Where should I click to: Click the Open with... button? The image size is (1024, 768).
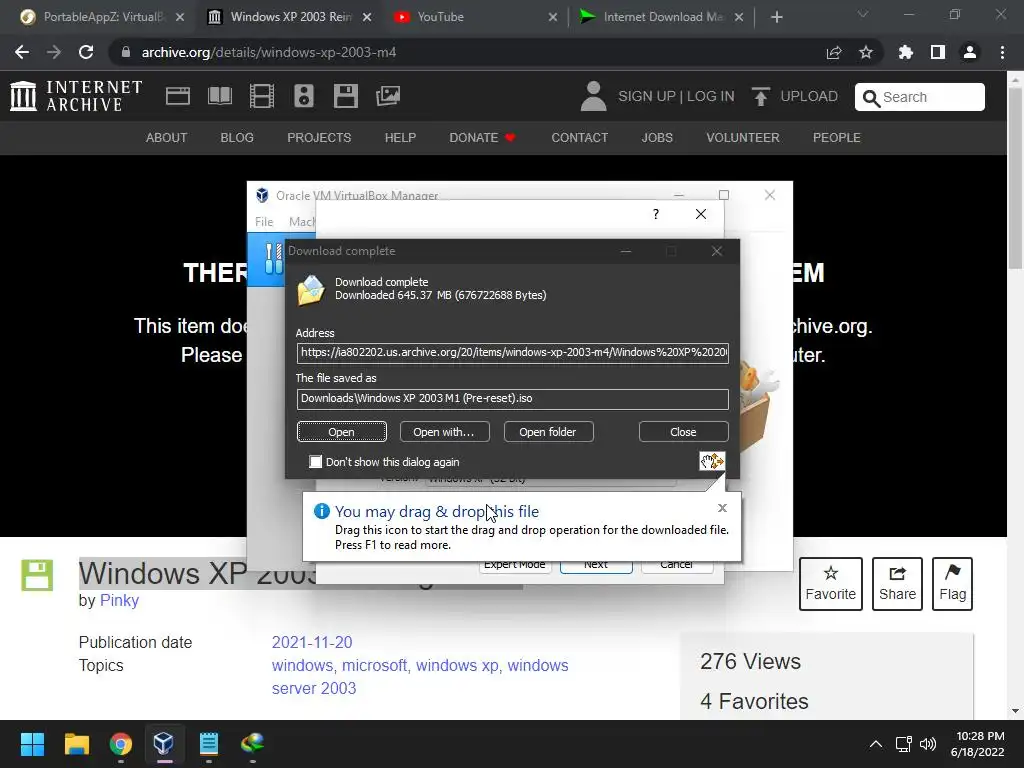pyautogui.click(x=445, y=432)
